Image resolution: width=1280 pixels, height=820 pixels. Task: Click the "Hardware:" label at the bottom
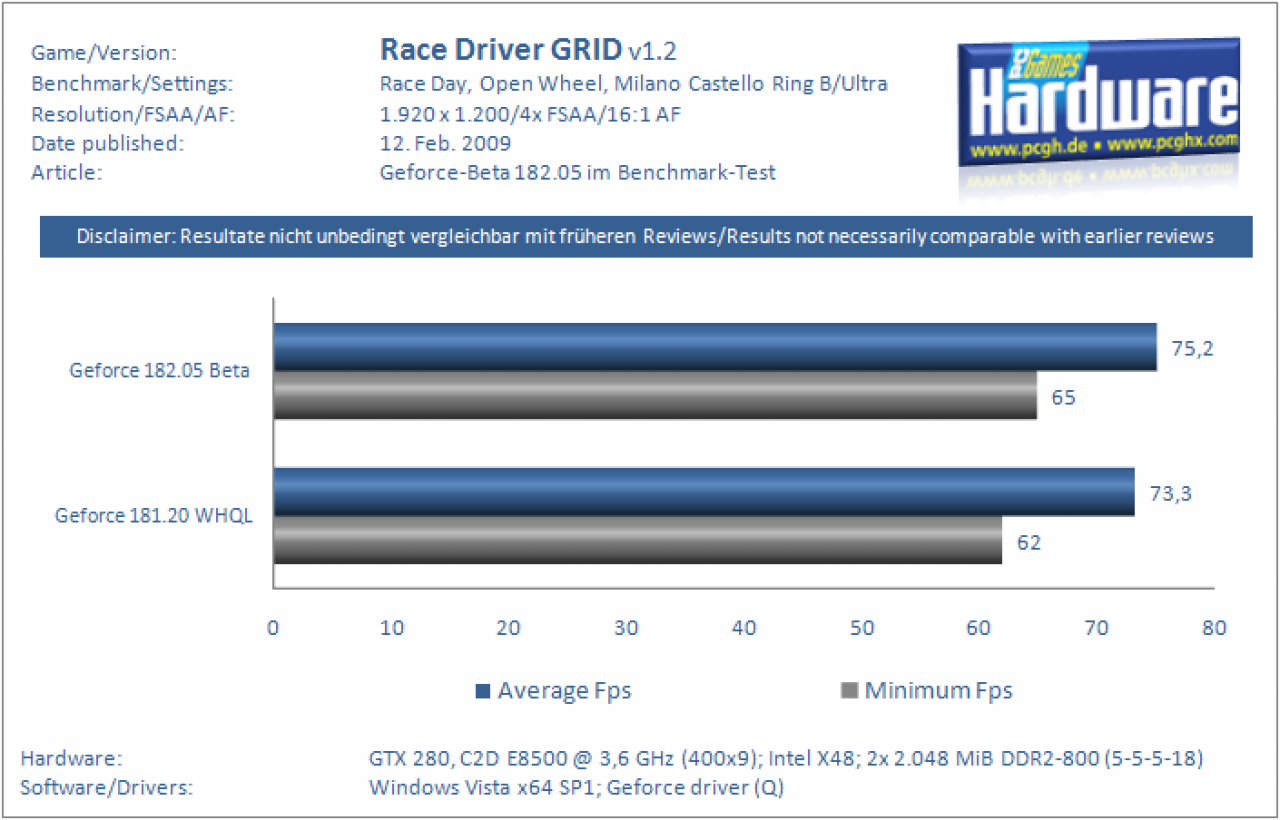click(72, 758)
